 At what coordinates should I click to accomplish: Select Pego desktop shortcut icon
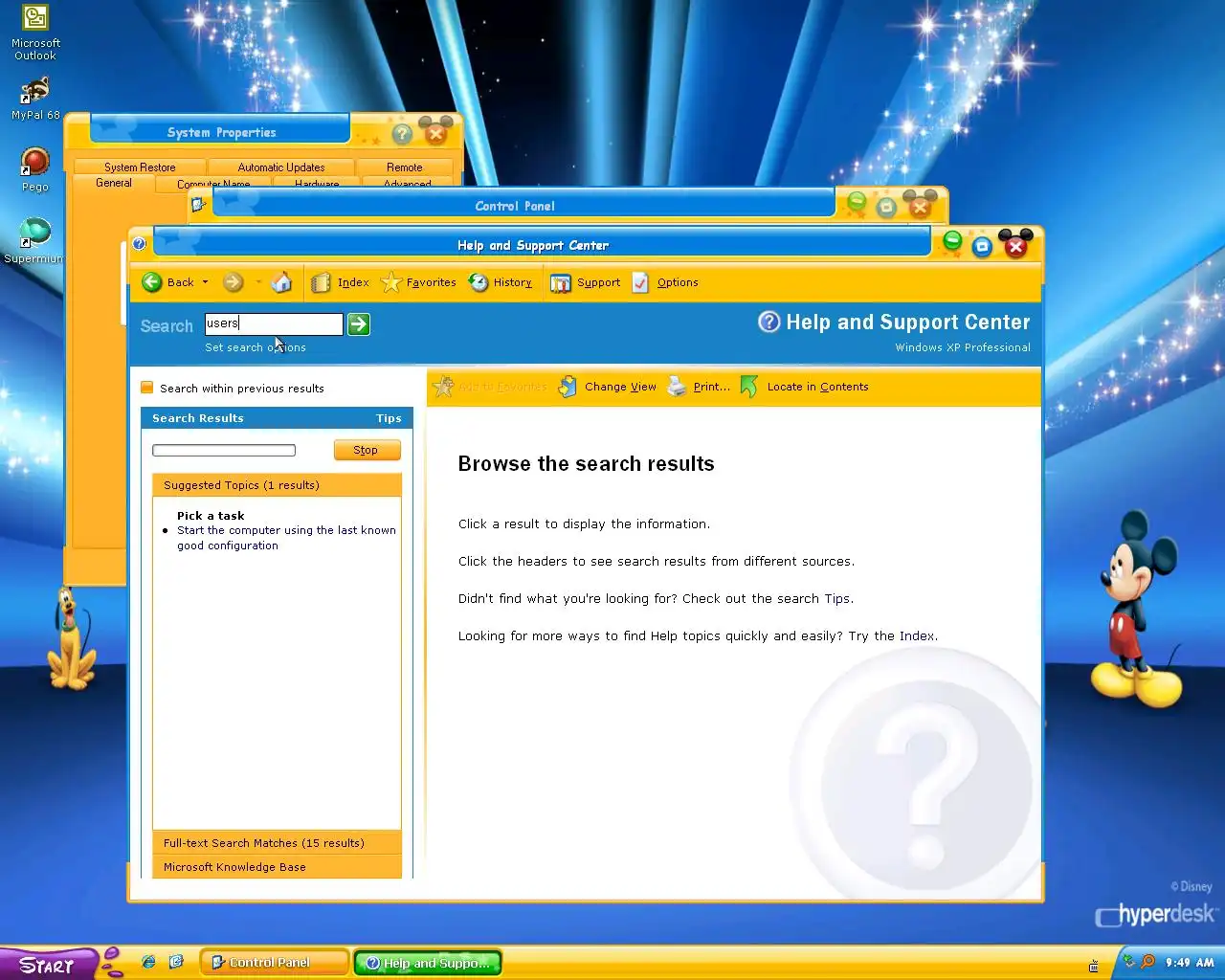coord(35,170)
